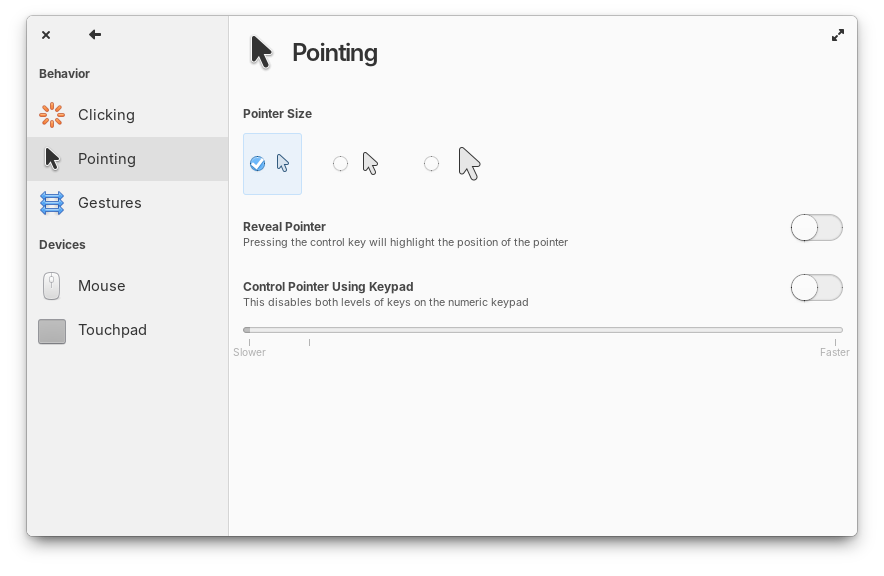Click the pointer speed slider track
The image size is (884, 576).
pyautogui.click(x=541, y=329)
